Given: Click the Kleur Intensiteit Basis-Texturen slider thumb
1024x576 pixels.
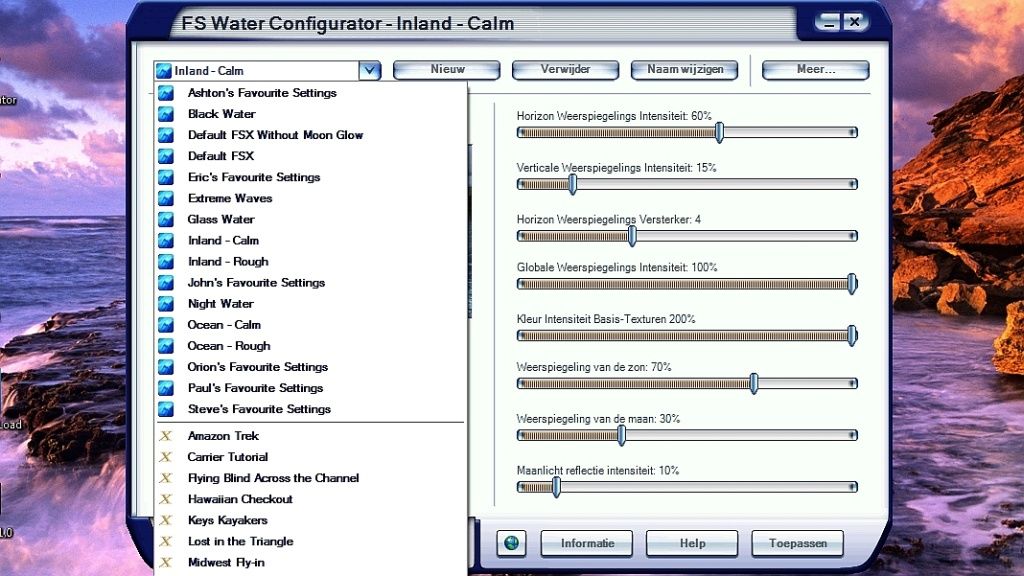Looking at the screenshot, I should tap(852, 336).
